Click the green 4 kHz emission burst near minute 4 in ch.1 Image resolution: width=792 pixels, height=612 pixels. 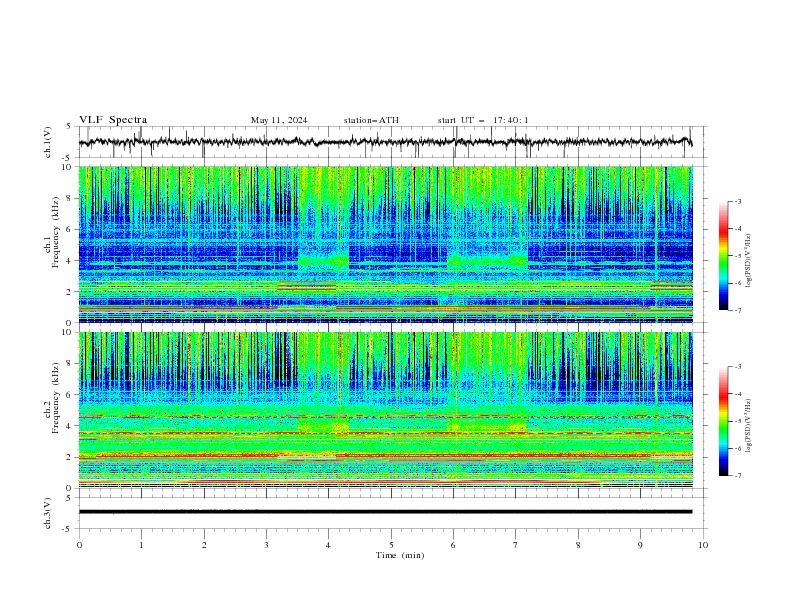(323, 261)
